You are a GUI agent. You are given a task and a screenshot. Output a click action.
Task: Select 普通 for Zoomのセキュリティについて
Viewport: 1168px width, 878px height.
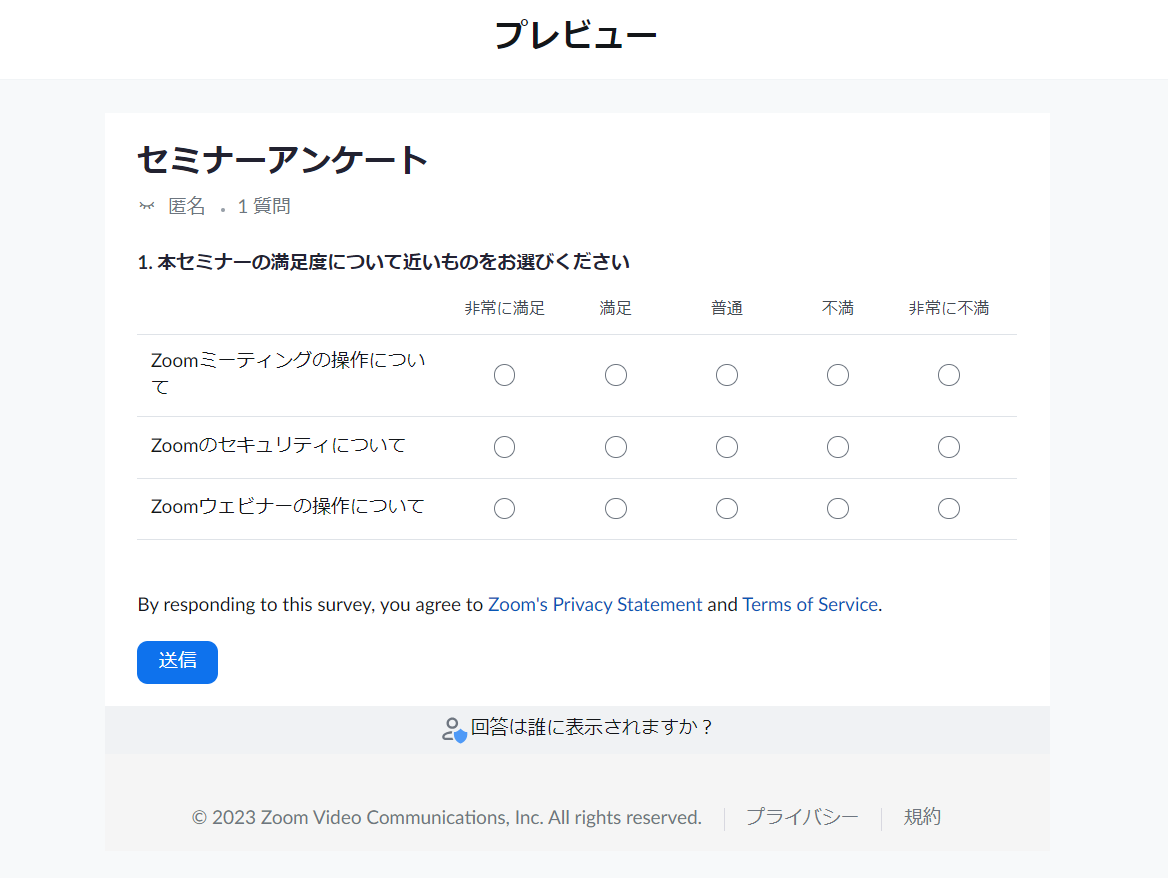coord(726,447)
